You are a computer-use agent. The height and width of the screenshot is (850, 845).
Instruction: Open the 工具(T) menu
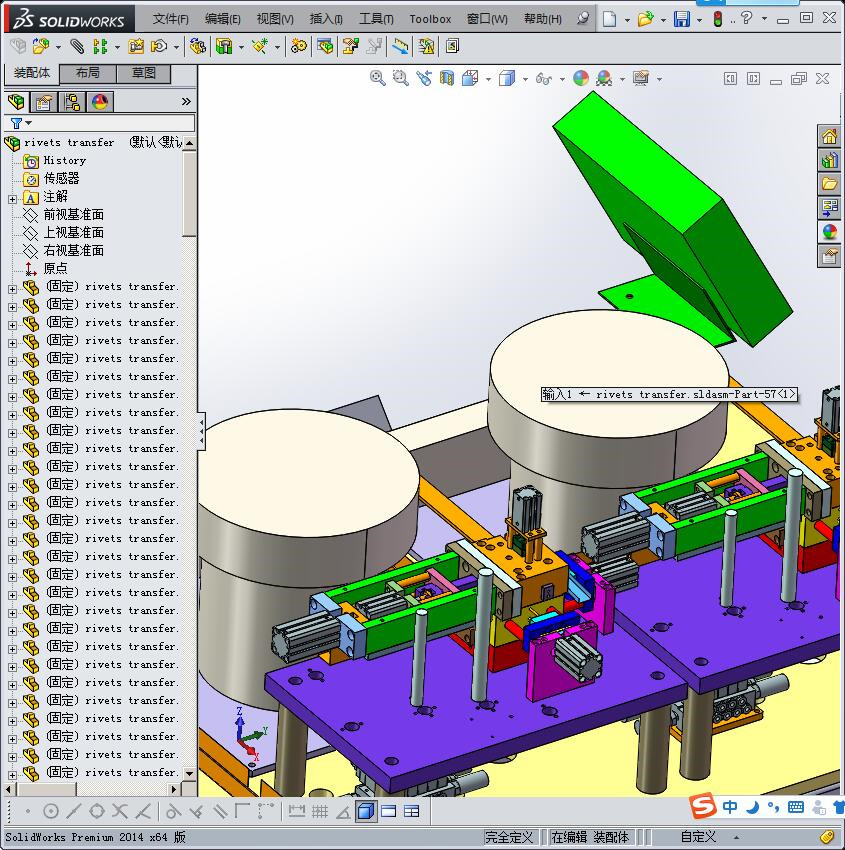pos(376,19)
